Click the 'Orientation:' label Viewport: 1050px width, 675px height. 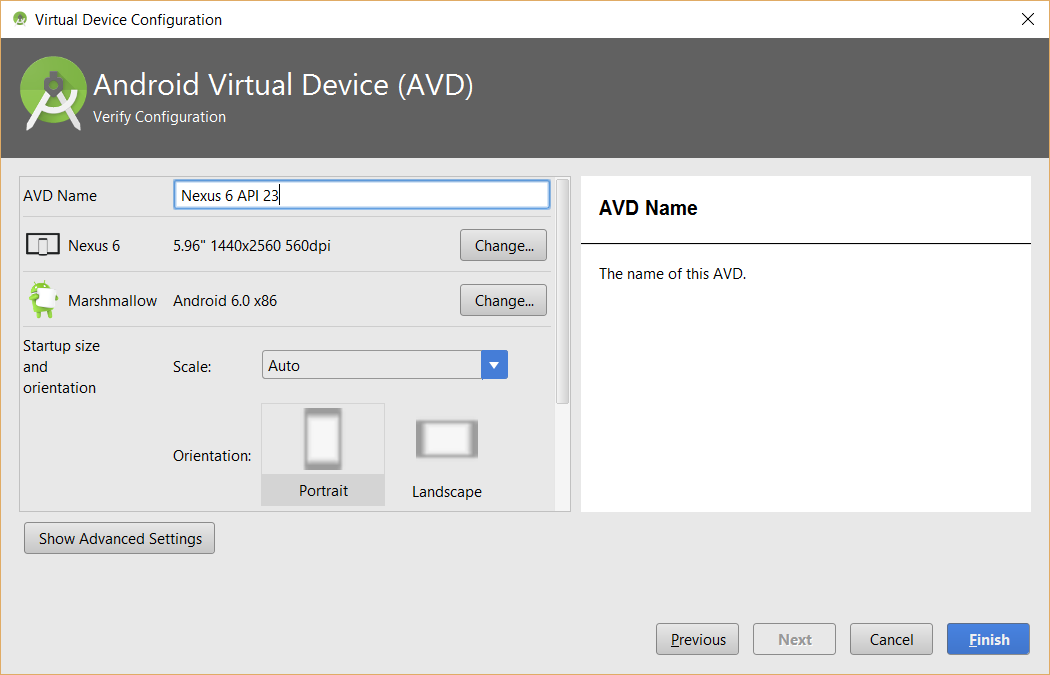(212, 456)
